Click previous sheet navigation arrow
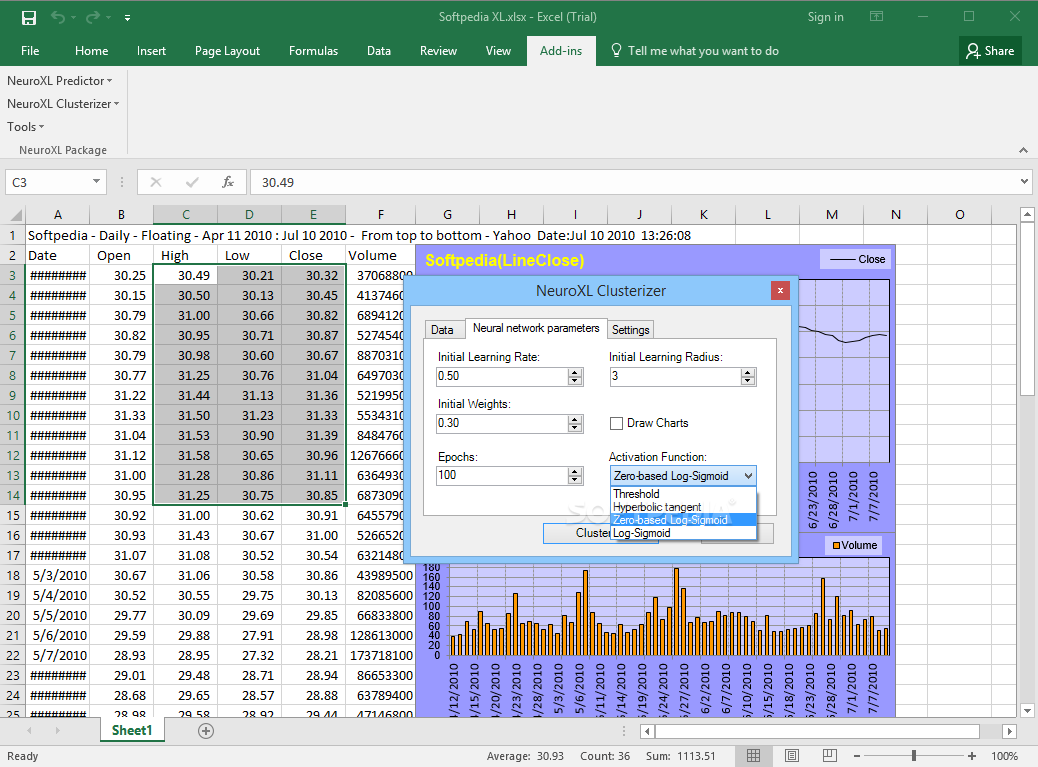 [29, 731]
